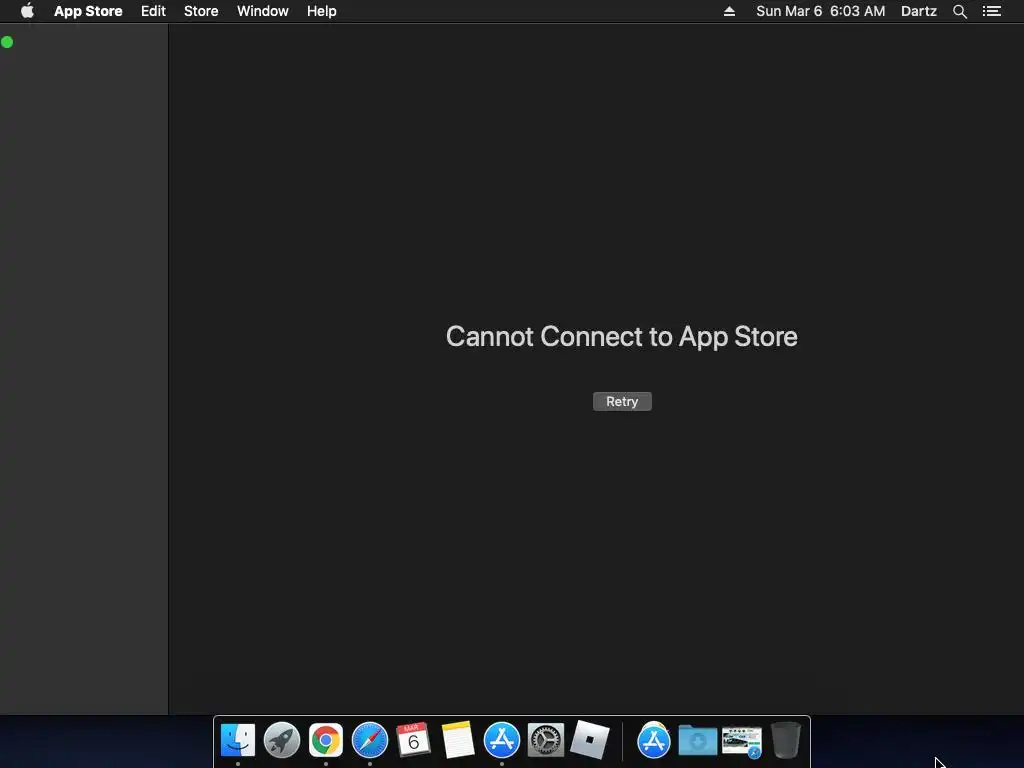Viewport: 1024px width, 768px height.
Task: Open Notification Center list icon
Action: point(992,11)
